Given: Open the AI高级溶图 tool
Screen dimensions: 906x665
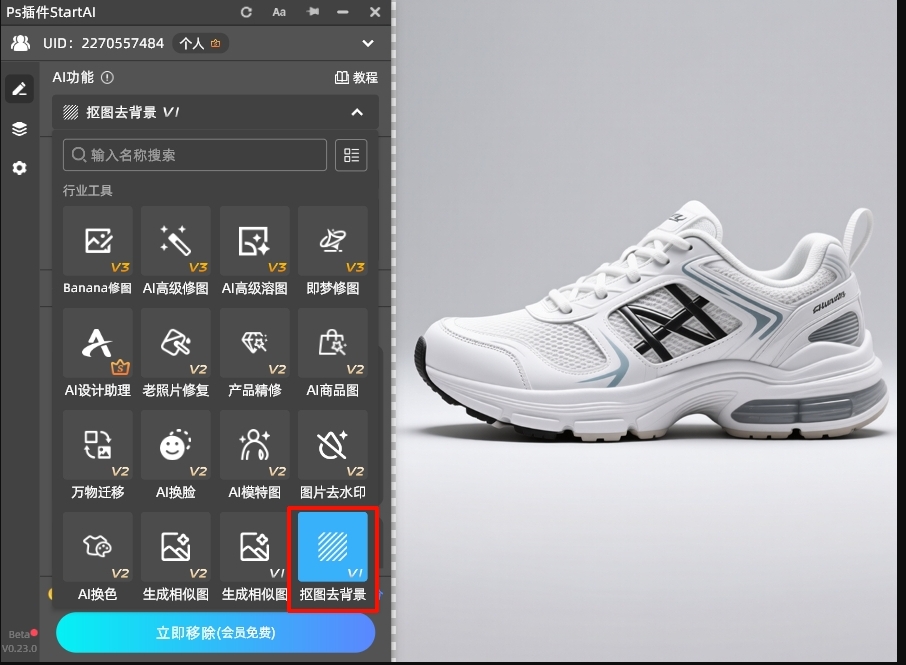Looking at the screenshot, I should [x=254, y=242].
